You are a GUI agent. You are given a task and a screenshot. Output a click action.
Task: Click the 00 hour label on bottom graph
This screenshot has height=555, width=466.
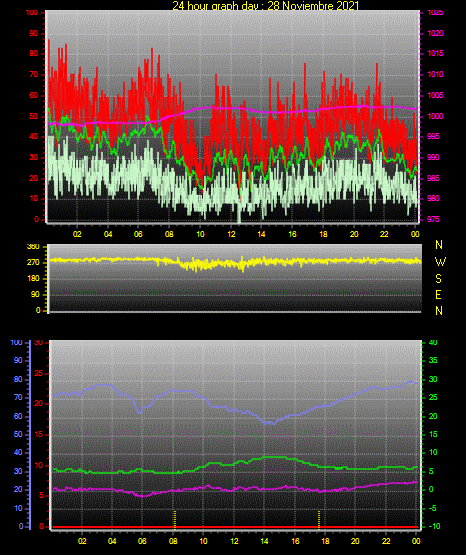(416, 541)
